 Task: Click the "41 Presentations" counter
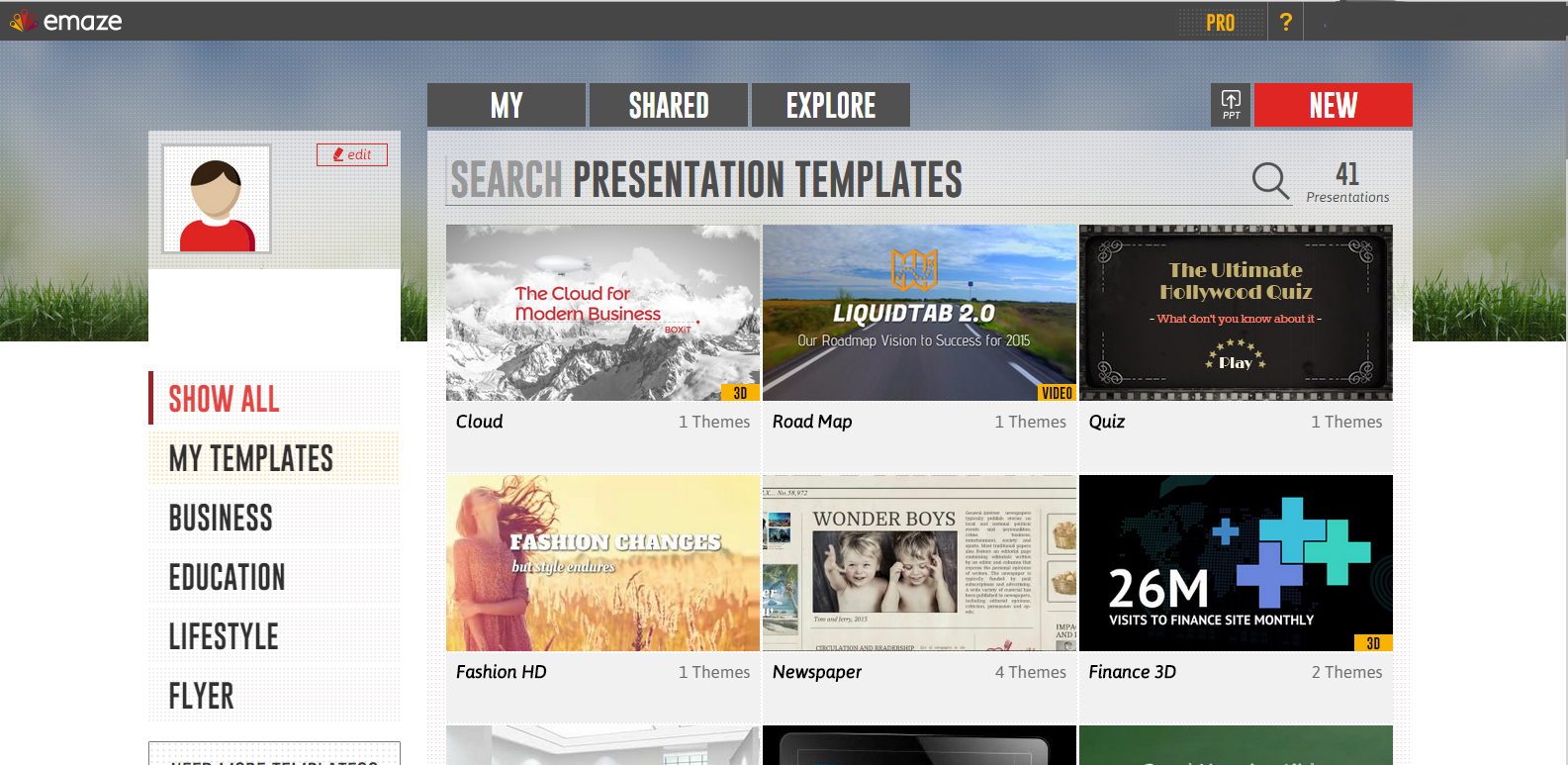1347,182
